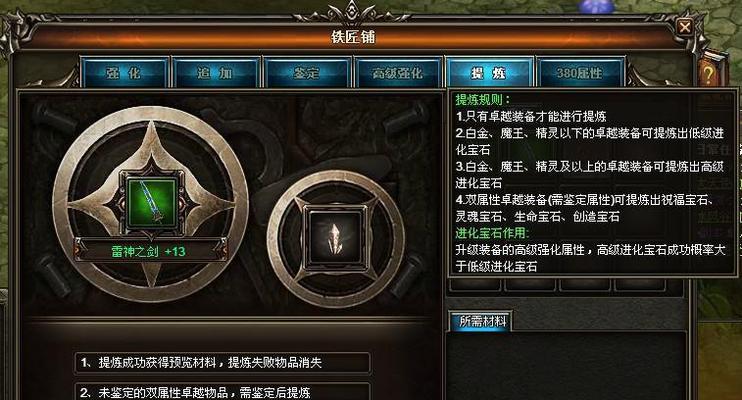Viewport: 742px width, 400px height.
Task: Click the 所需材料 tab
Action: pyautogui.click(x=481, y=322)
